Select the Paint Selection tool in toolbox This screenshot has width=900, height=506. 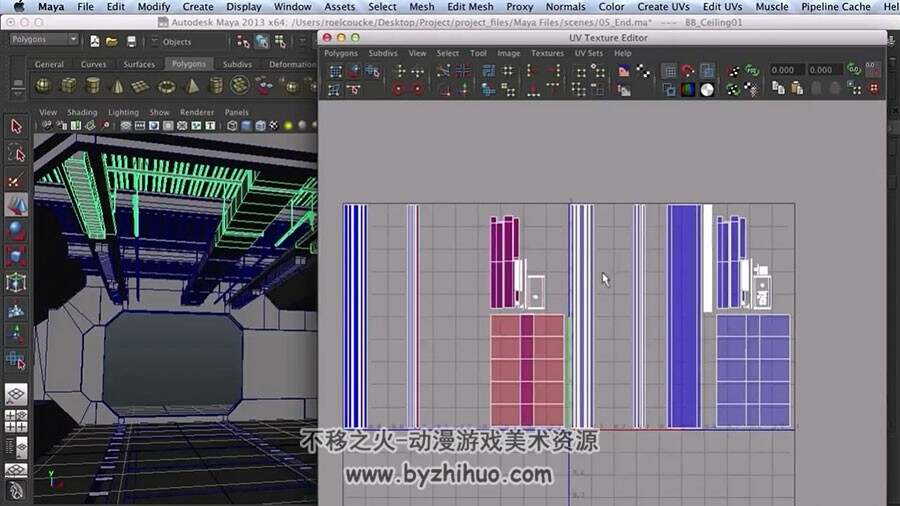pyautogui.click(x=16, y=181)
